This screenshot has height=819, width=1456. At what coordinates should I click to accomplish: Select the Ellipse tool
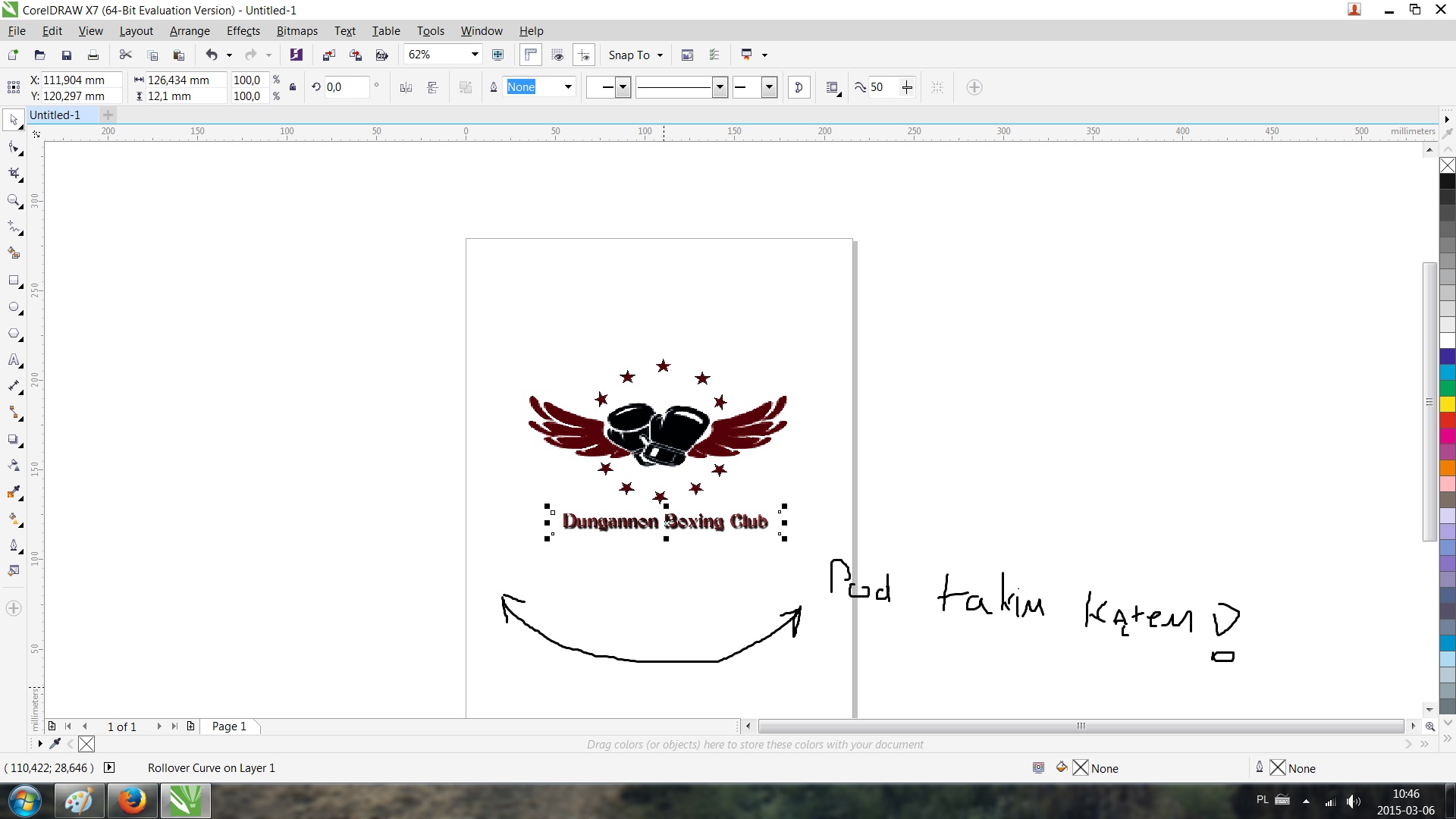(14, 307)
